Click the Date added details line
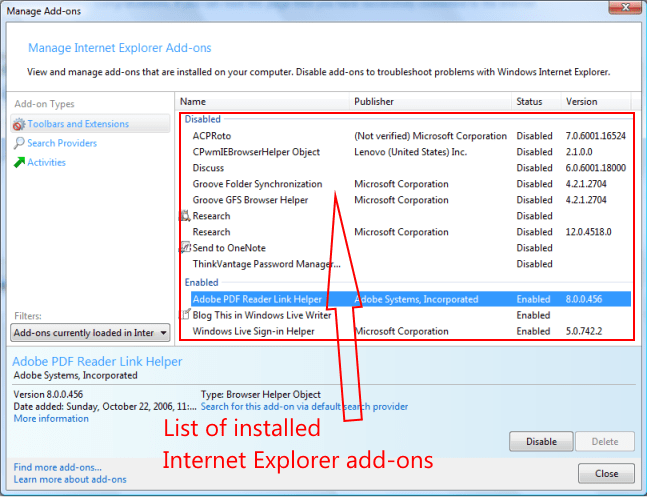Image resolution: width=647 pixels, height=497 pixels. click(x=105, y=407)
